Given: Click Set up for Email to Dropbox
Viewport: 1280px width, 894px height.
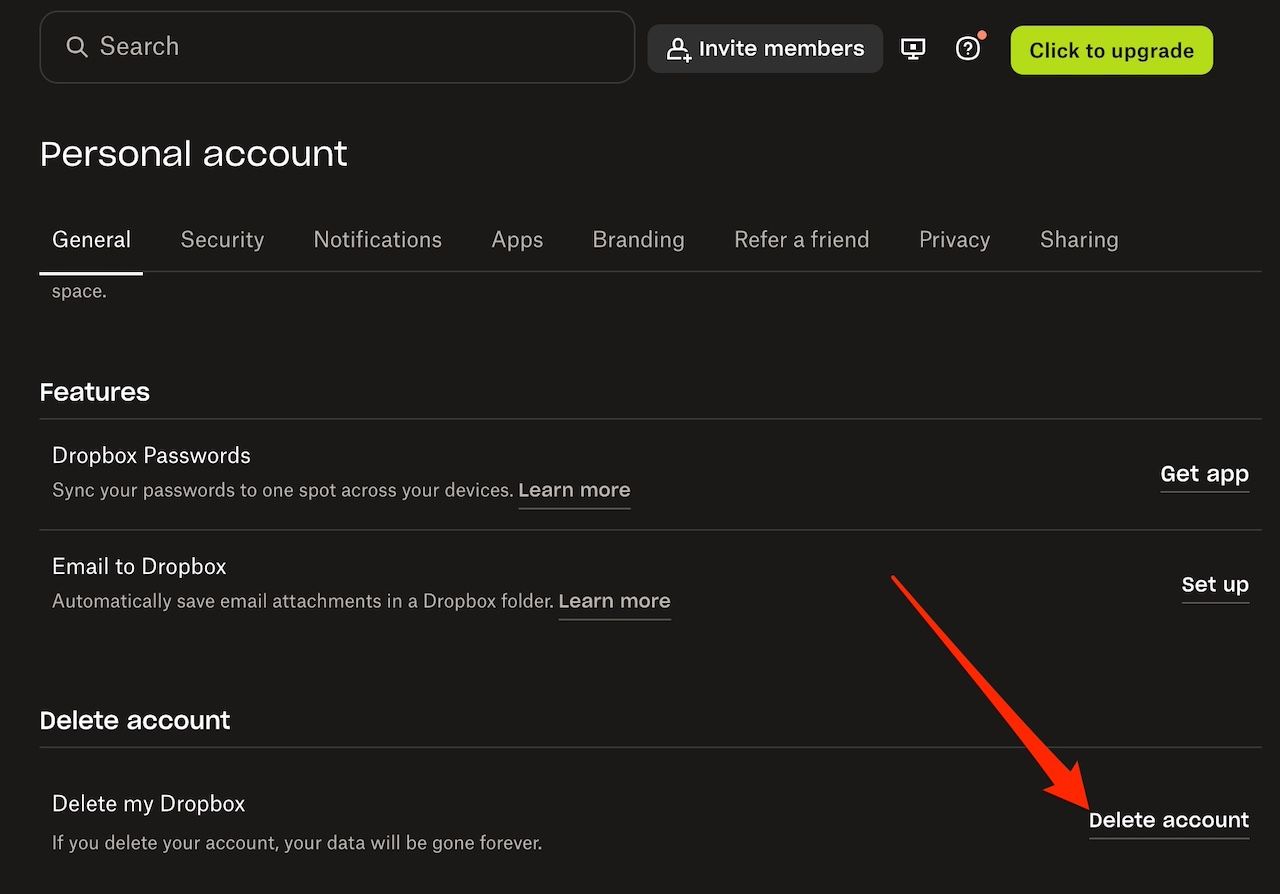Looking at the screenshot, I should click(1215, 585).
